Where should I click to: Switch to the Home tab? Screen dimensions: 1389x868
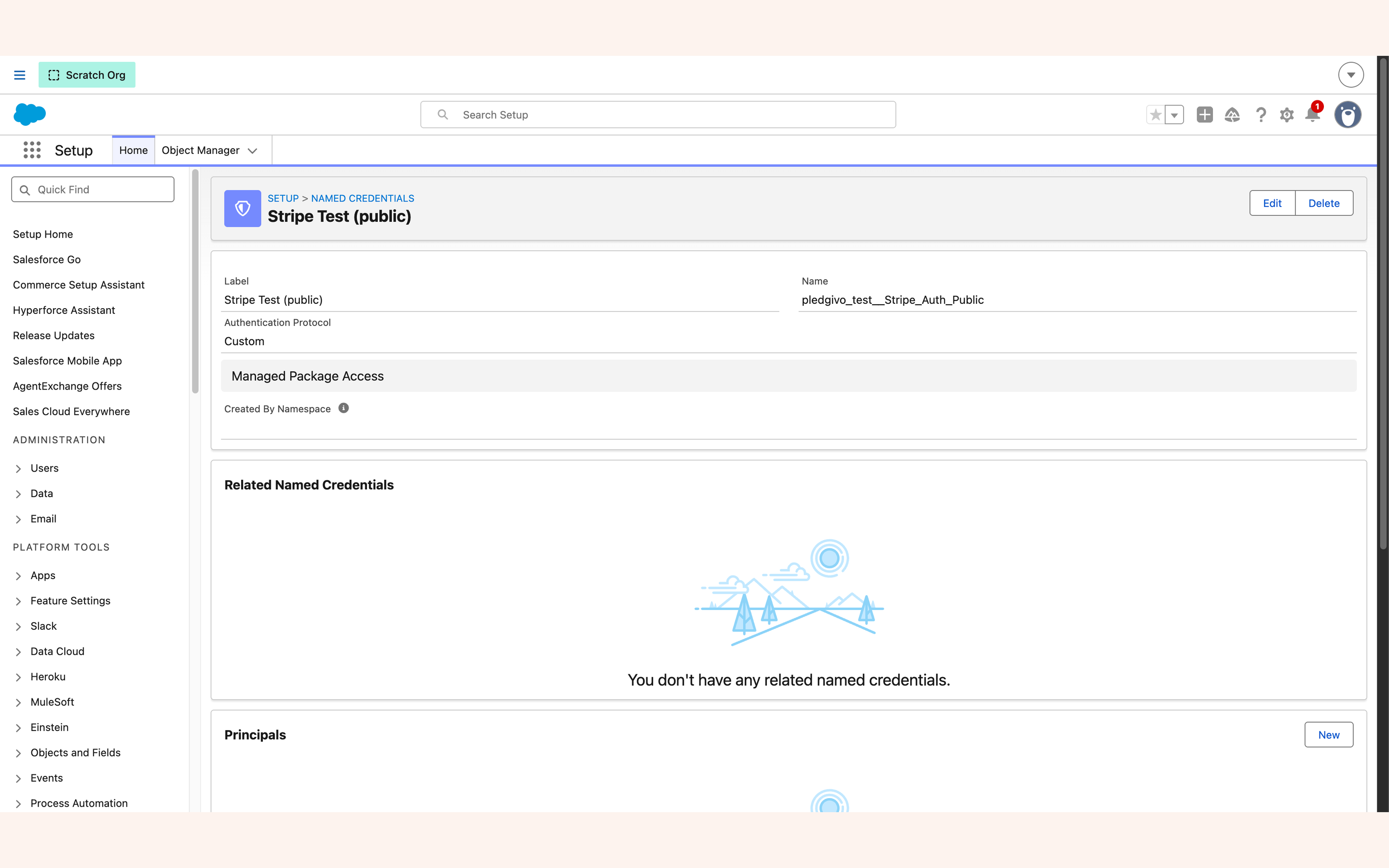coord(133,150)
